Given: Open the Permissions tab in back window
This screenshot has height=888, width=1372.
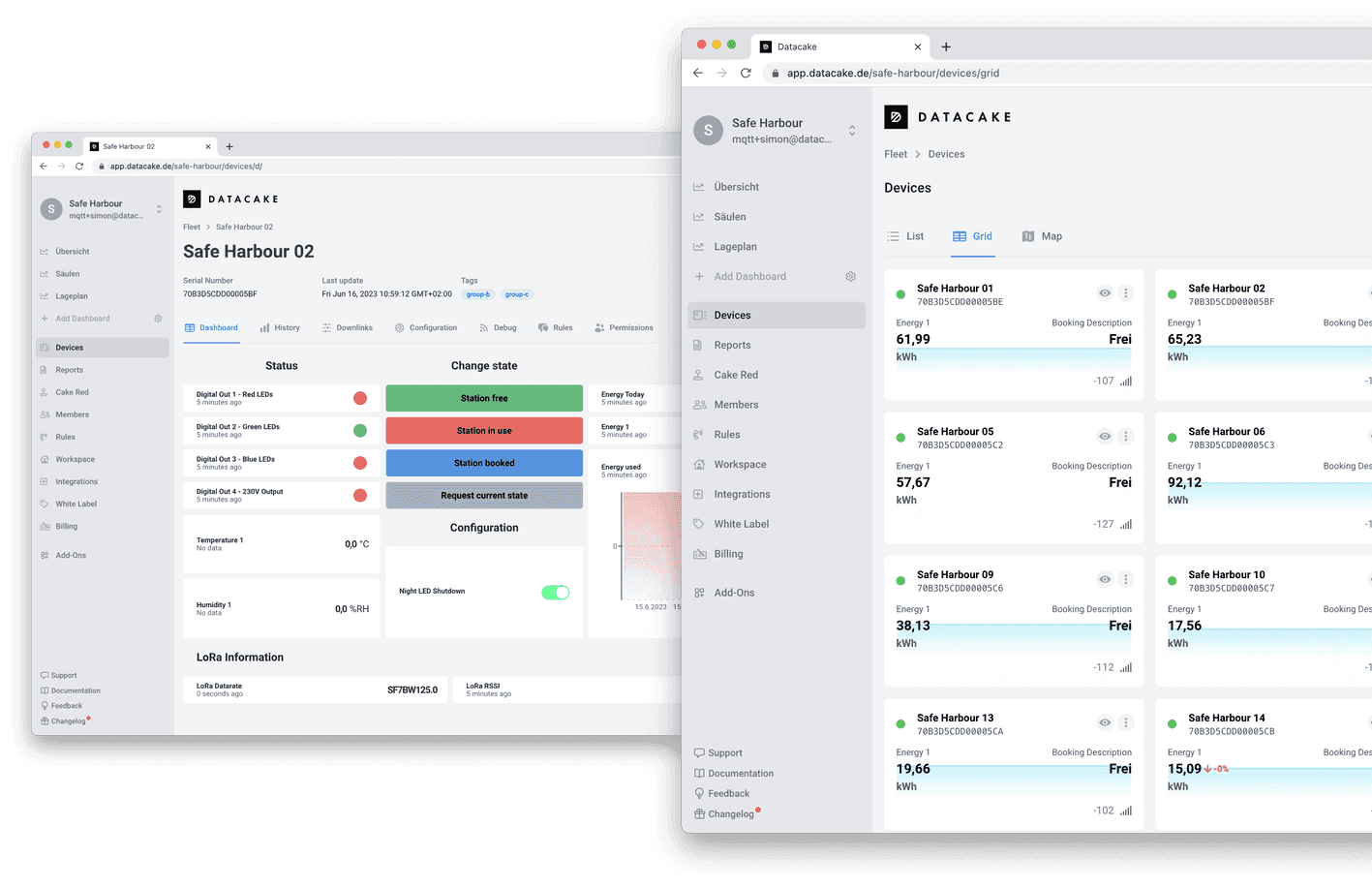Looking at the screenshot, I should click(x=625, y=328).
